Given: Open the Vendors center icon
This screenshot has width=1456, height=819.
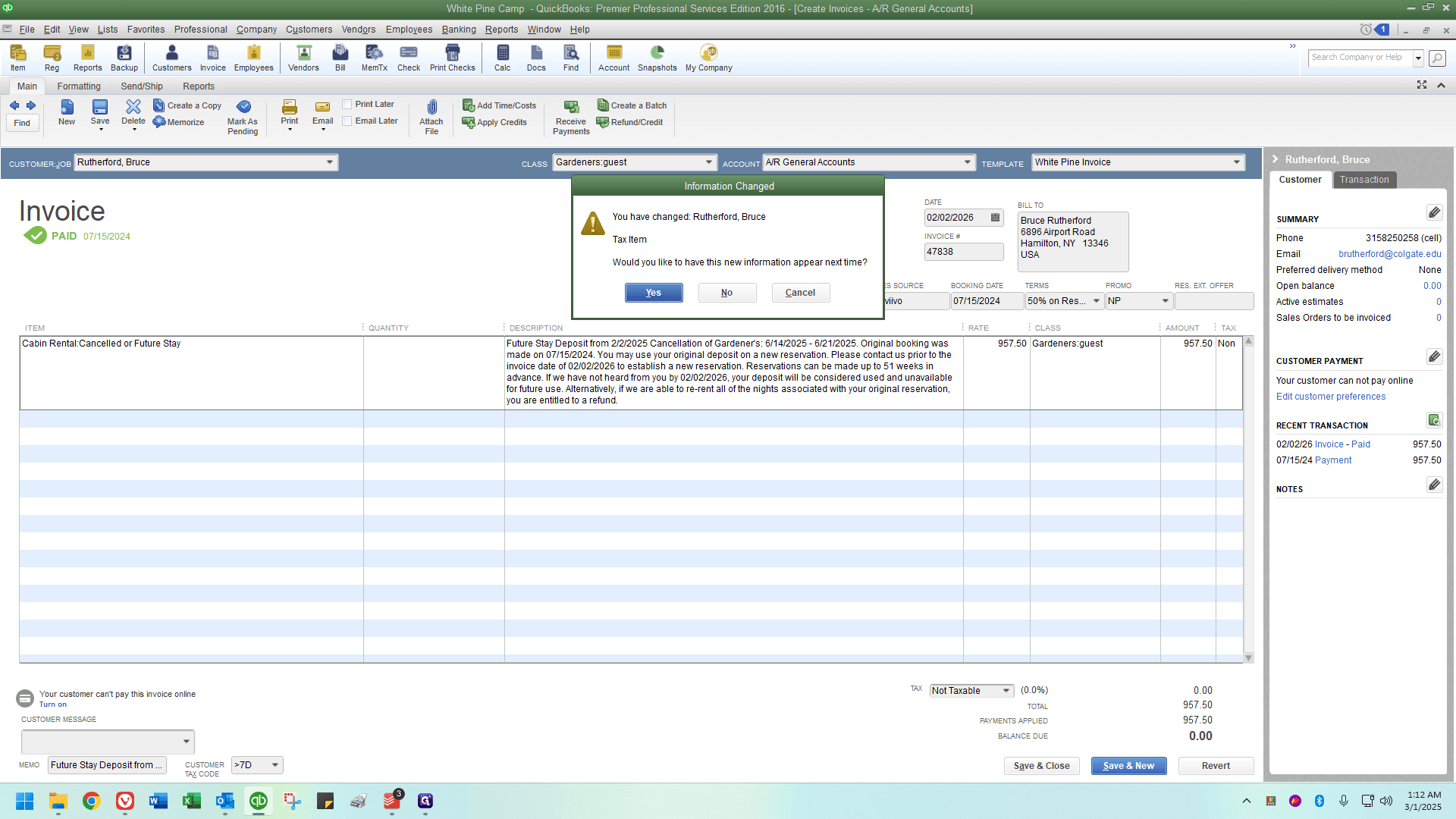Looking at the screenshot, I should click(303, 58).
